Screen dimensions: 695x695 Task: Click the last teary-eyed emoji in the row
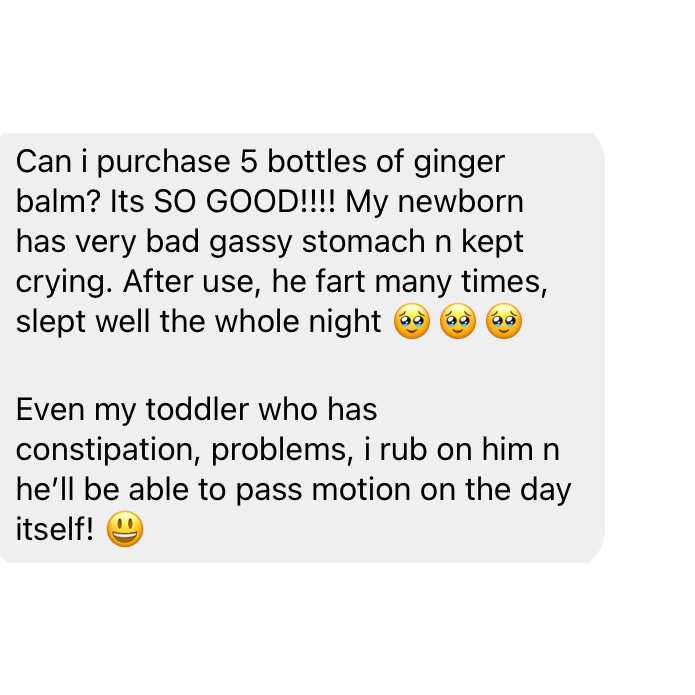point(504,321)
